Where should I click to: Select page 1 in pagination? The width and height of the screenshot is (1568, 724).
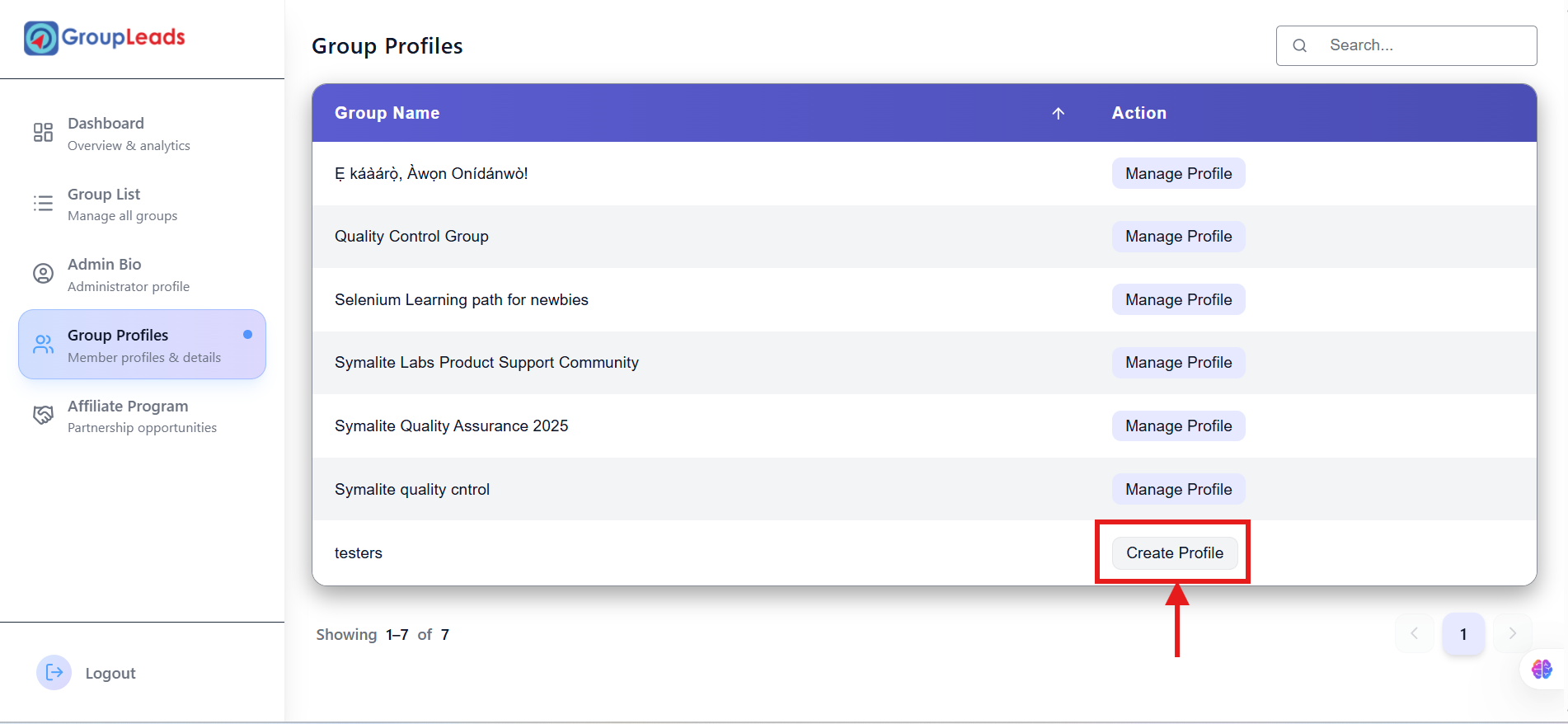(1463, 634)
